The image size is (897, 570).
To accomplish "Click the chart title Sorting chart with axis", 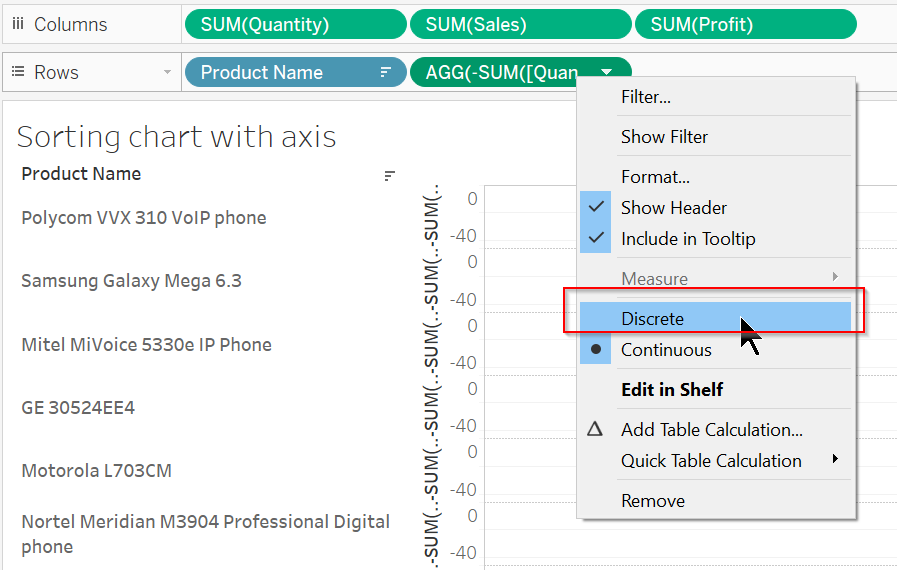I will (176, 137).
